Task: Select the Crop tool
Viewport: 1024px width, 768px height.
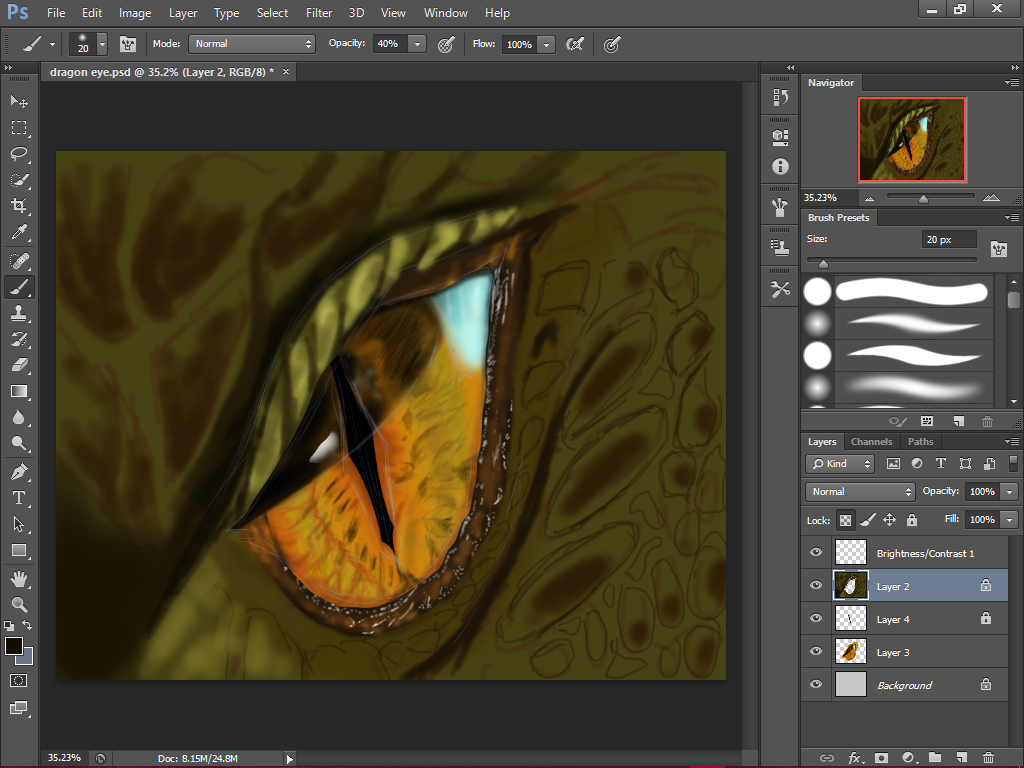Action: pos(18,205)
